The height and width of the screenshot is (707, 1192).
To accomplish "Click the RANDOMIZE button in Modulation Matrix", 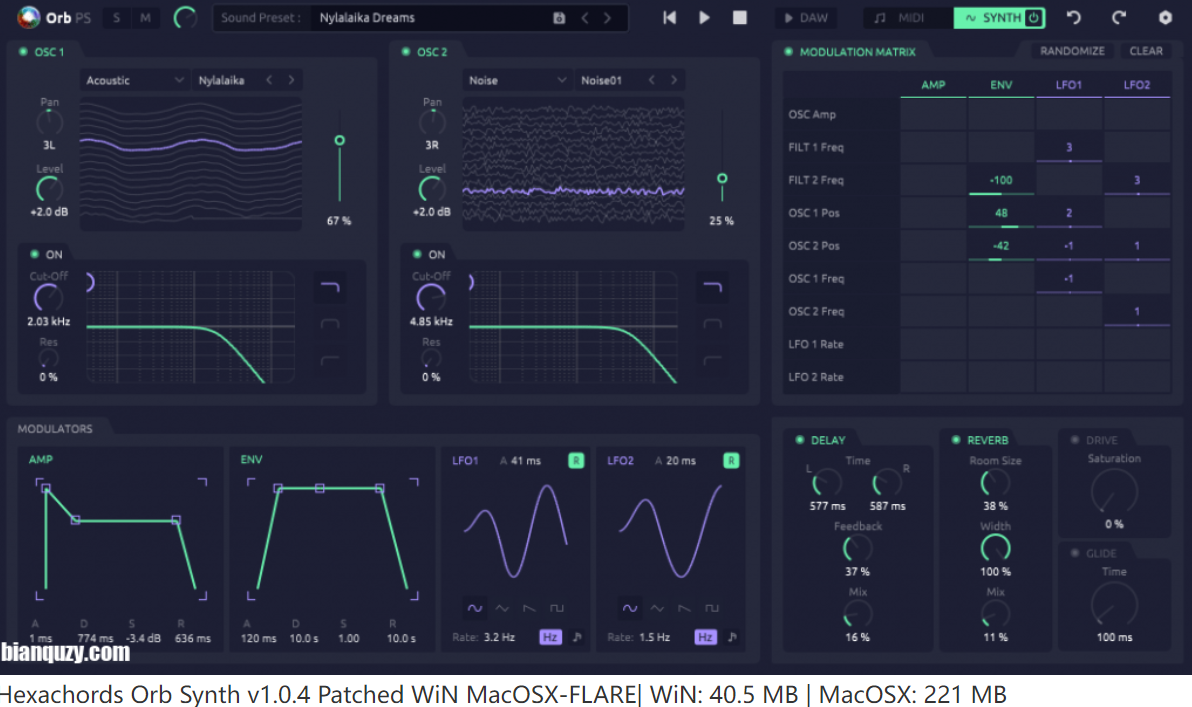I will pos(1072,51).
